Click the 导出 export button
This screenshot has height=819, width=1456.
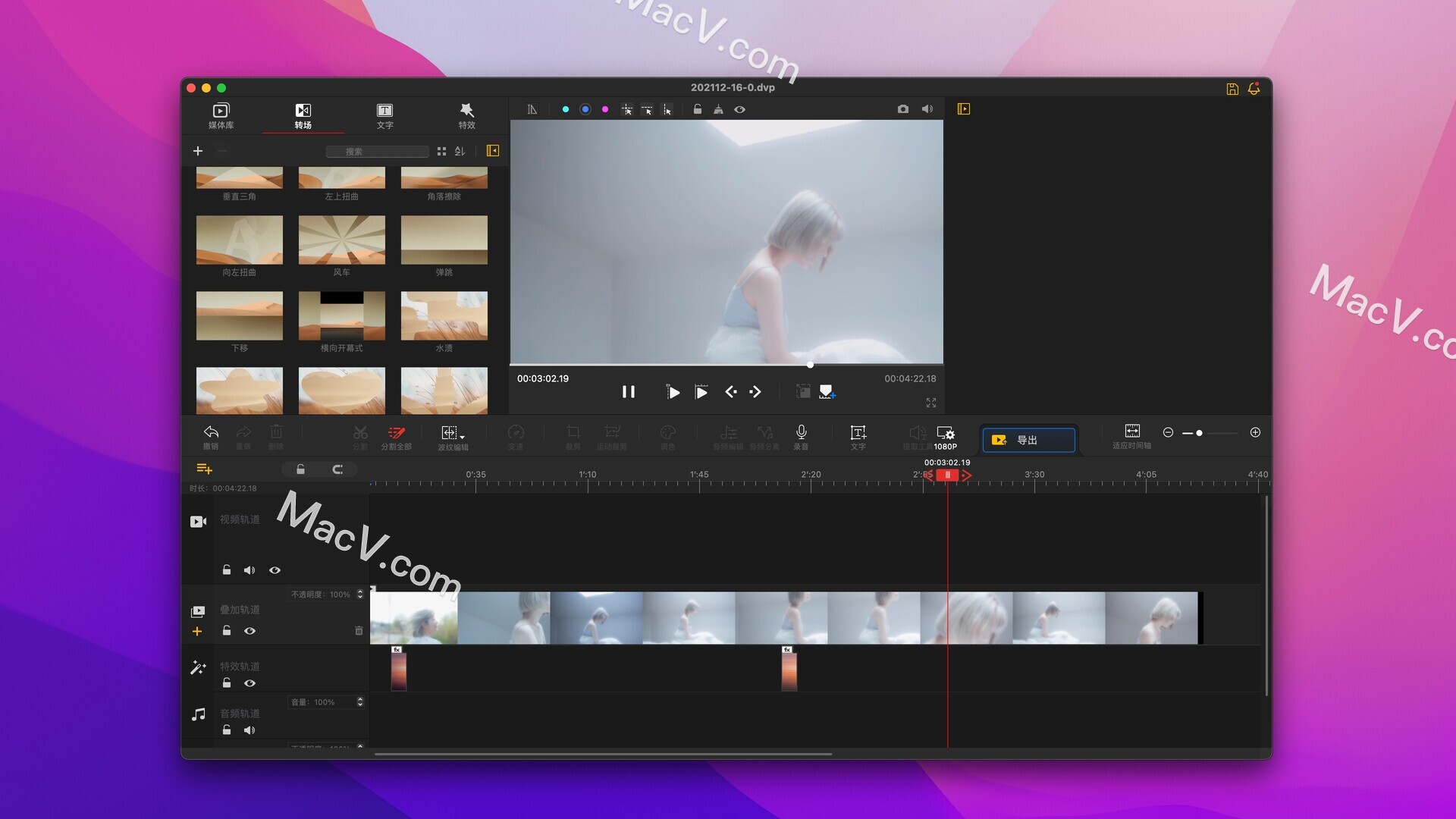pos(1029,440)
